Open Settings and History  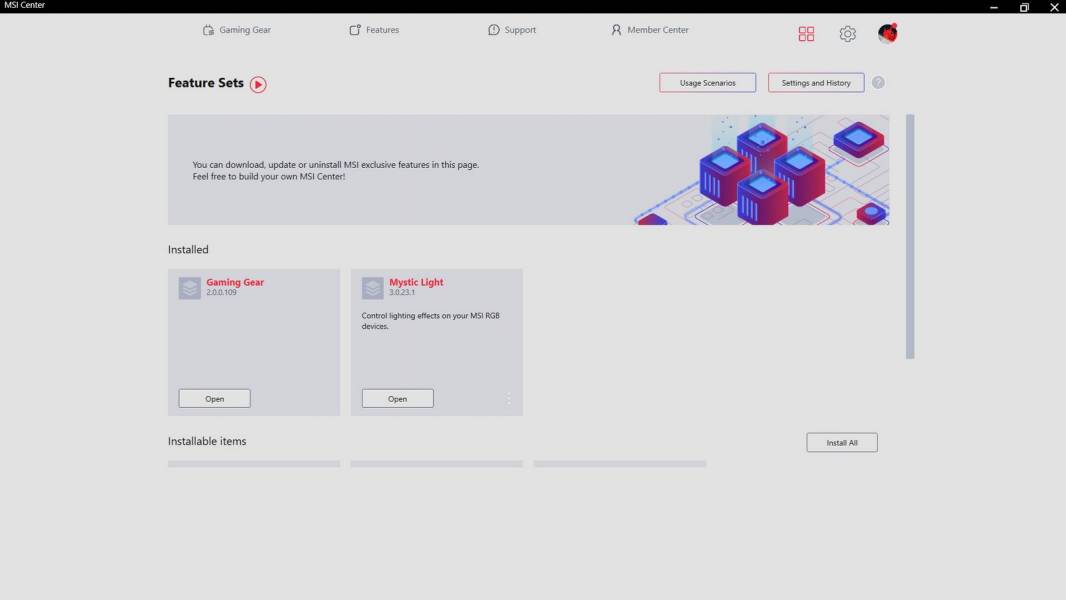[816, 83]
